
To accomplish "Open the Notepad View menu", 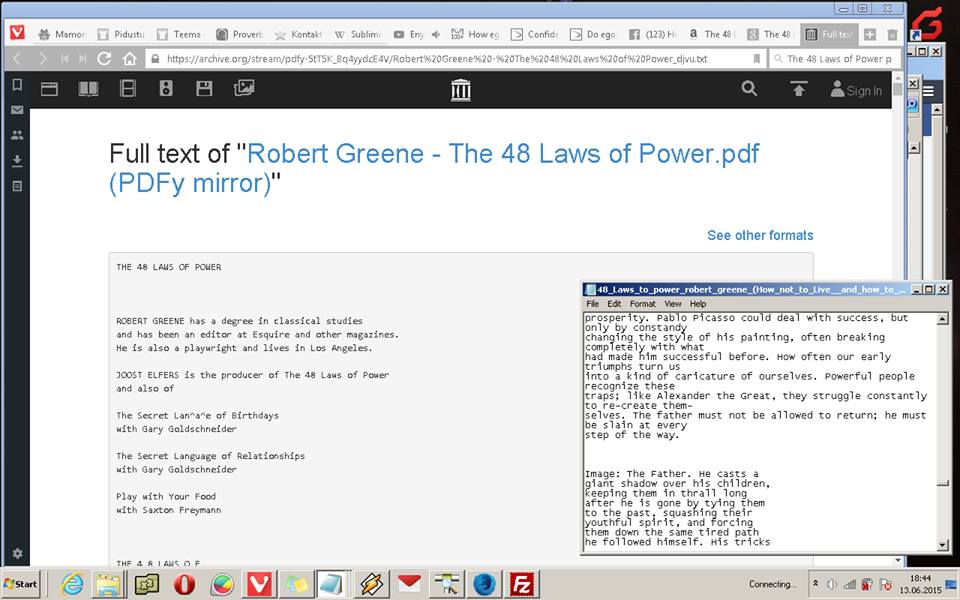I will coord(673,304).
